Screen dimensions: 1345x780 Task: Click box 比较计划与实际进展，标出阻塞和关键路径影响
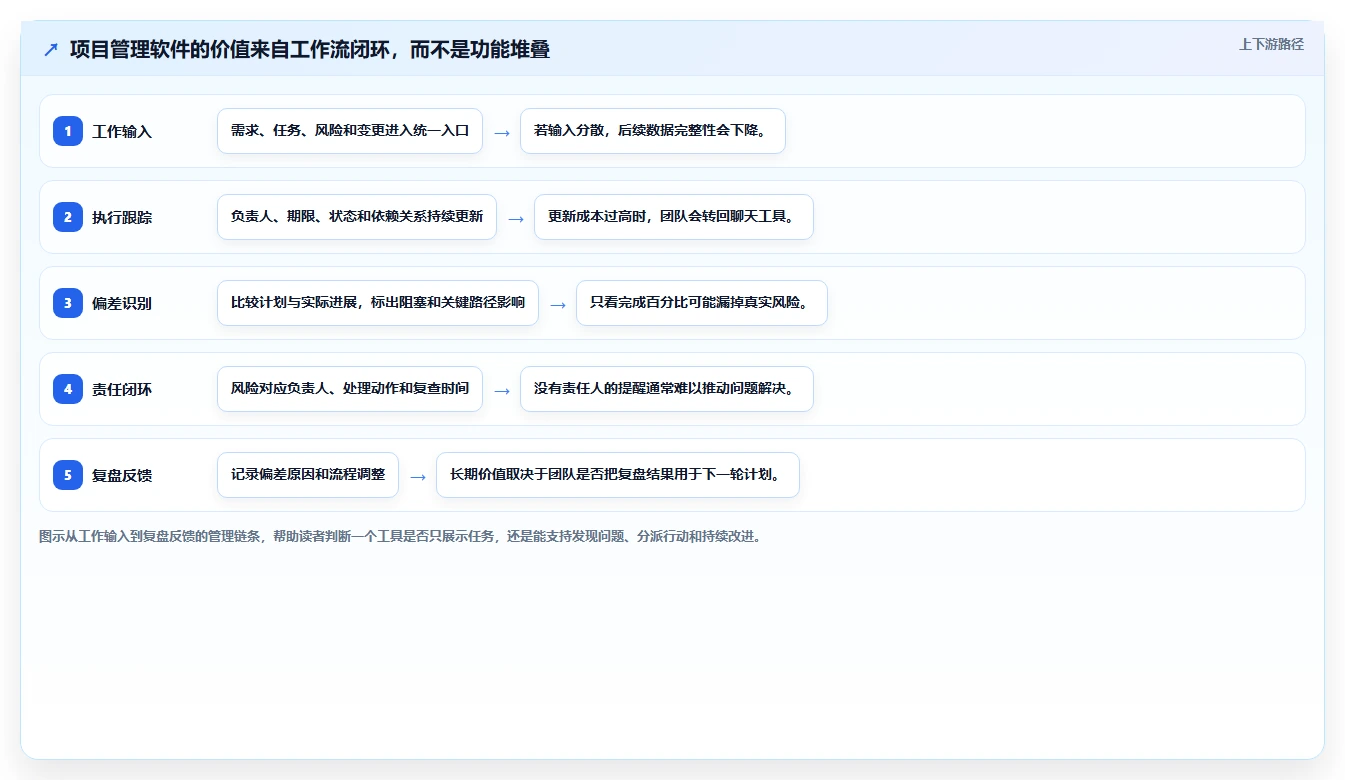[x=378, y=303]
